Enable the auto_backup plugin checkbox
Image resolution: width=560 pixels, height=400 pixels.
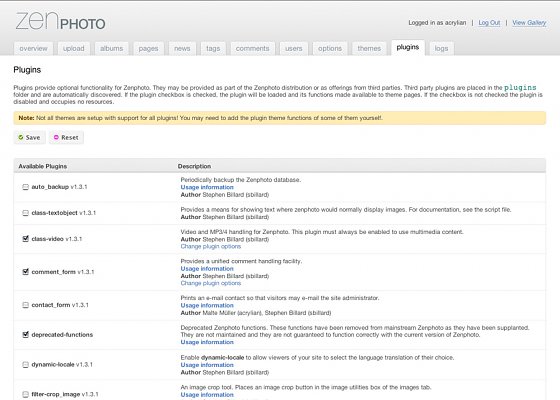[x=25, y=187]
